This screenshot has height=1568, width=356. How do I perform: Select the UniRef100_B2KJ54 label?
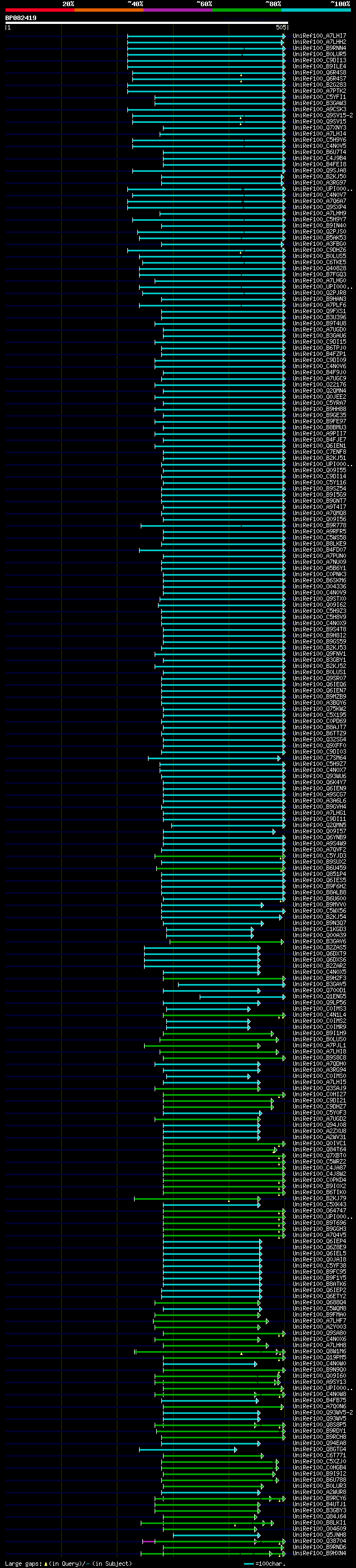pos(319,917)
